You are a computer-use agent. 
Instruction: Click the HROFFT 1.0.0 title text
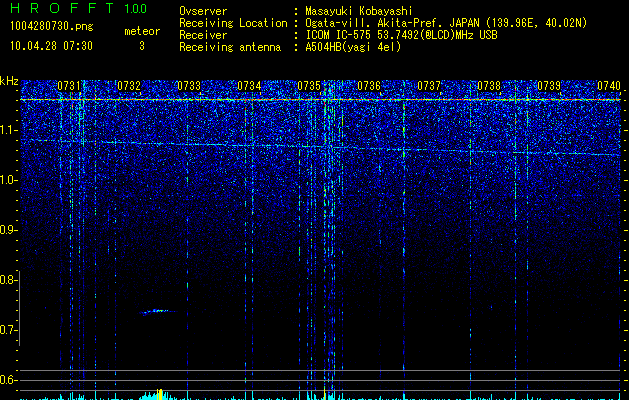[x=78, y=8]
